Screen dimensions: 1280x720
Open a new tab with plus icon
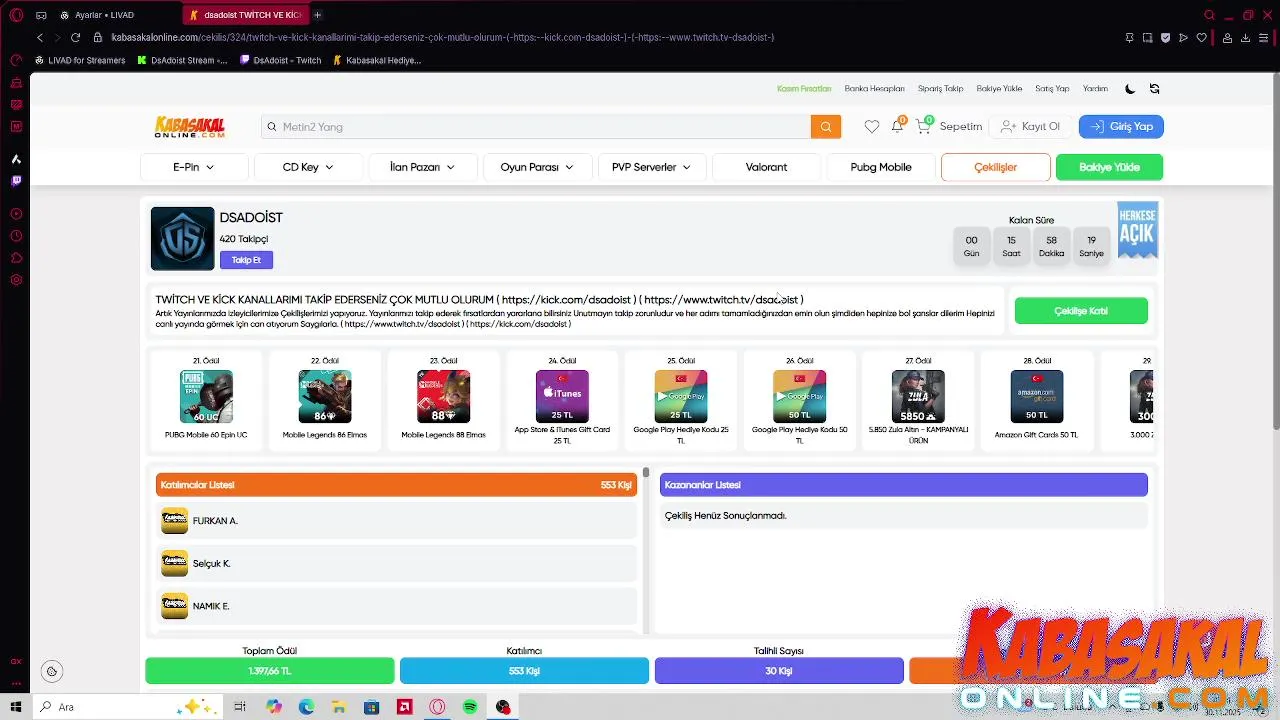318,15
